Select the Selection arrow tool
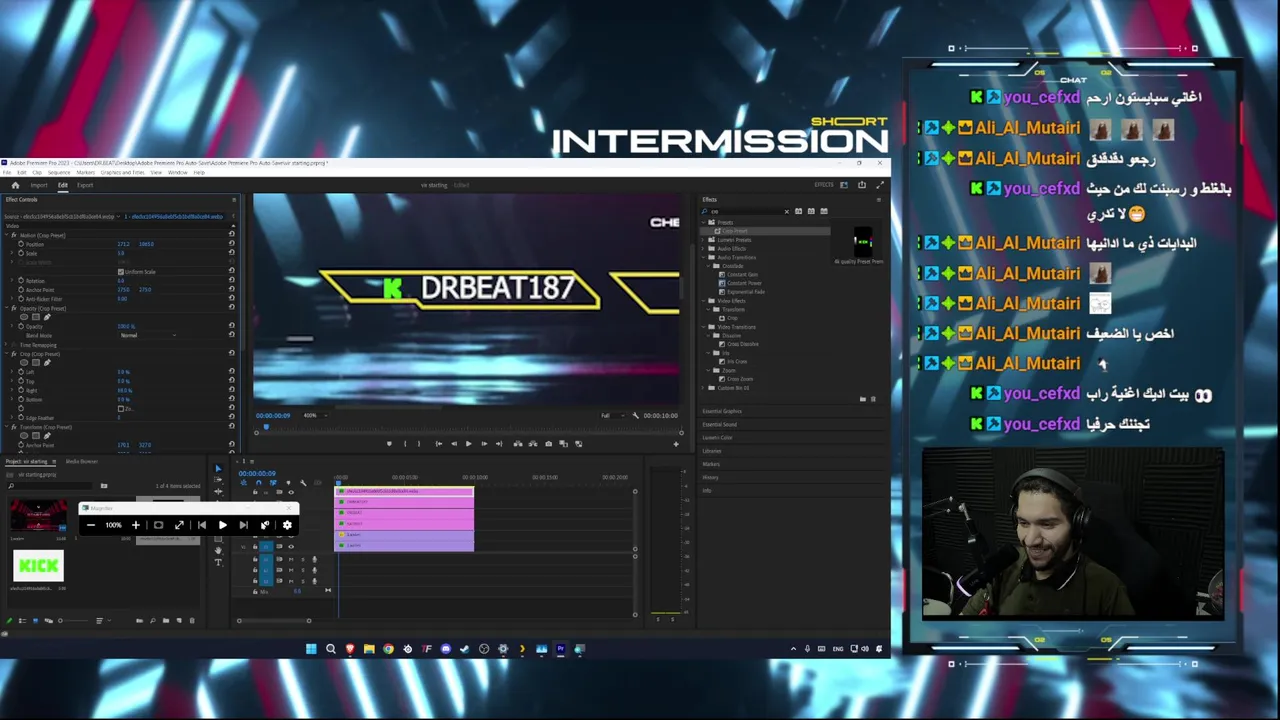The height and width of the screenshot is (720, 1280). click(x=218, y=468)
